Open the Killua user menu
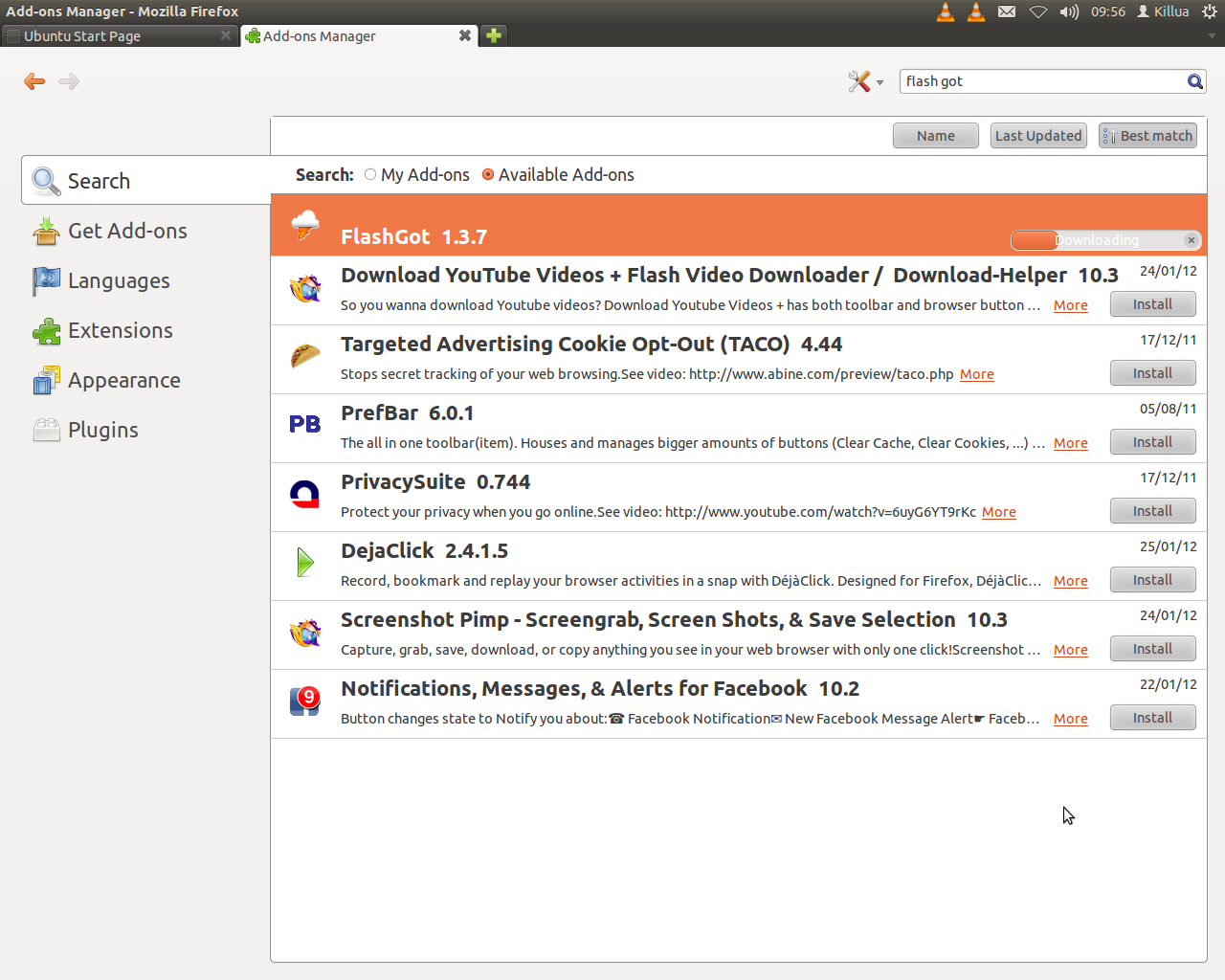1225x980 pixels. (x=1163, y=11)
